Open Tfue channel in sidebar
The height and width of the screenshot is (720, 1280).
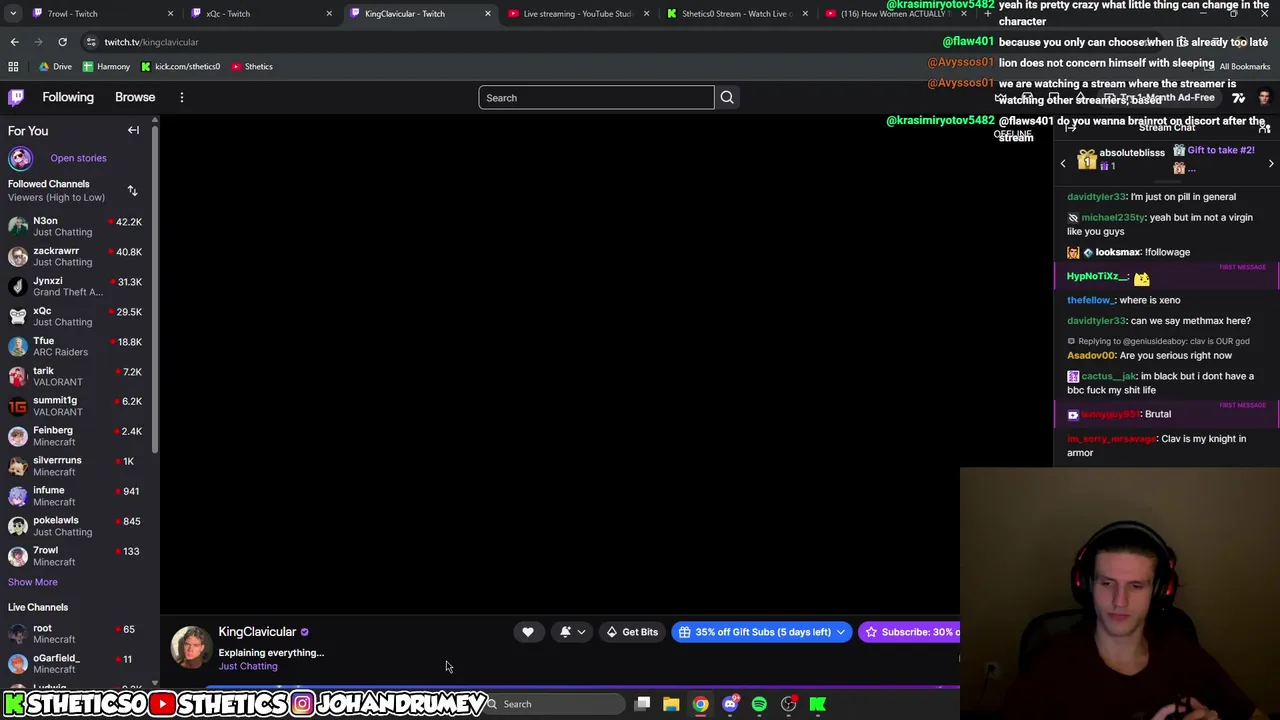click(76, 346)
